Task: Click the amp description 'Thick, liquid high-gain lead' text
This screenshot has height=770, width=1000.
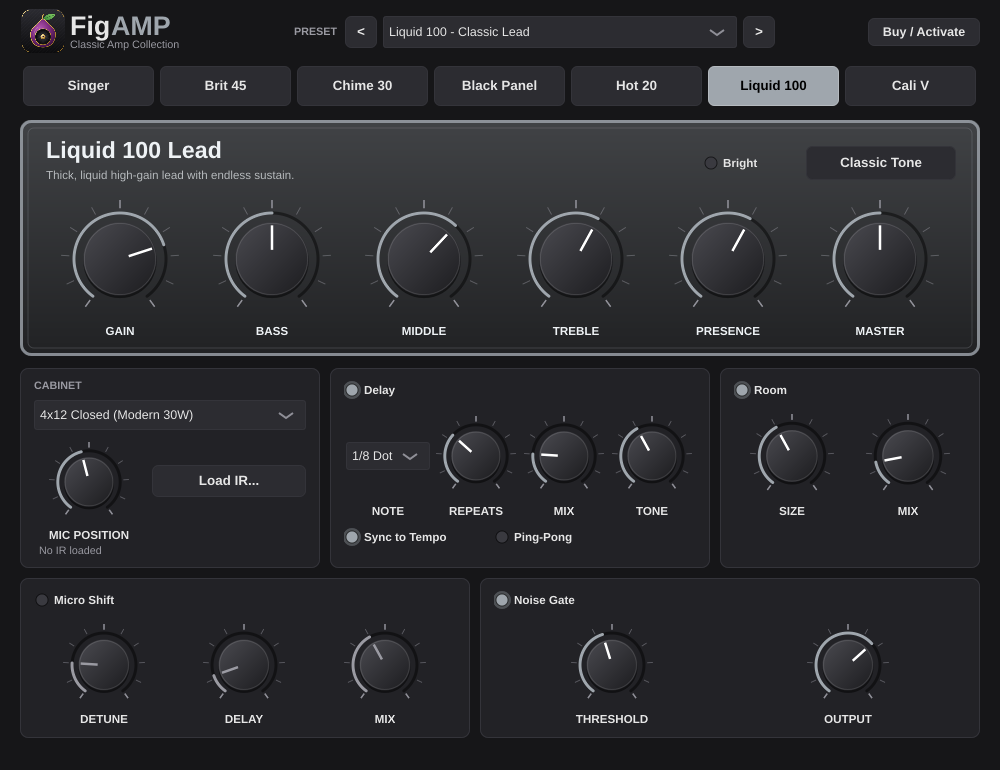Action: pyautogui.click(x=170, y=175)
